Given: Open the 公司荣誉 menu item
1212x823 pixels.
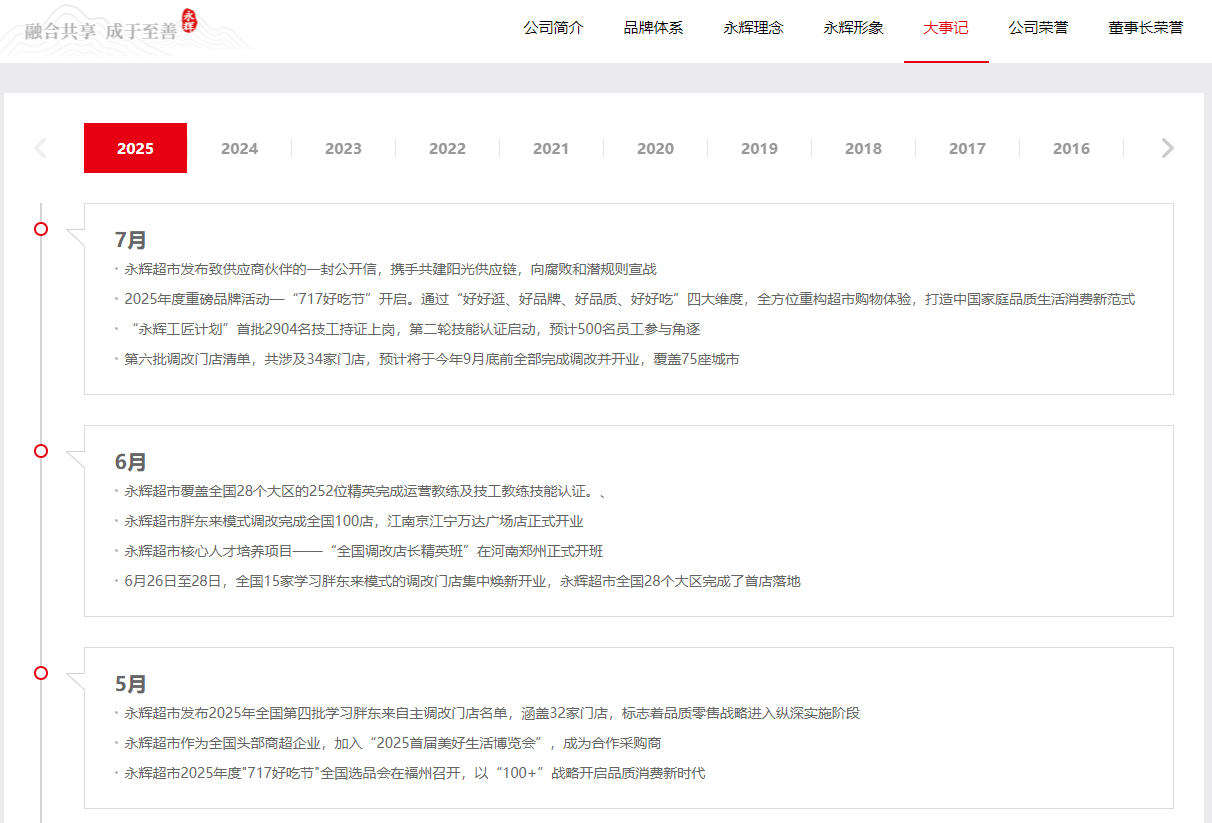Looking at the screenshot, I should pos(1038,28).
